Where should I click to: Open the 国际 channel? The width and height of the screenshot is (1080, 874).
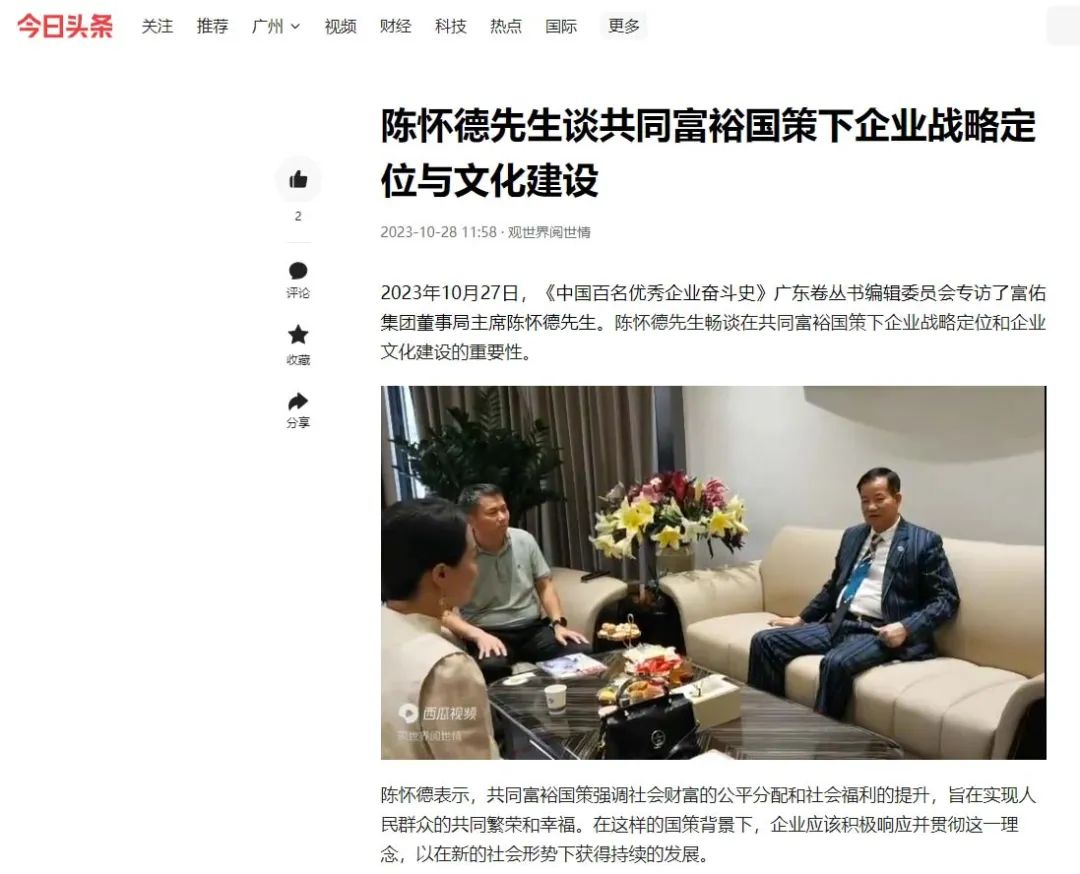click(561, 27)
